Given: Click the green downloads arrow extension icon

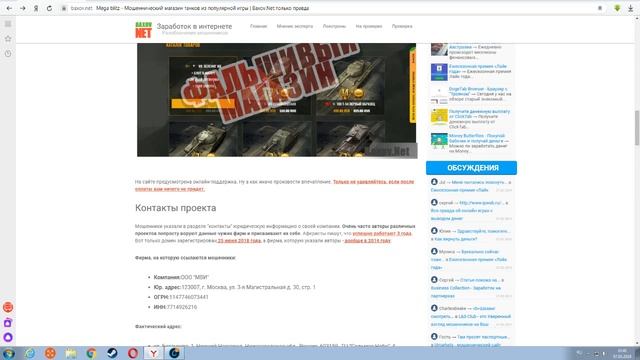Looking at the screenshot, I should pos(617,8).
